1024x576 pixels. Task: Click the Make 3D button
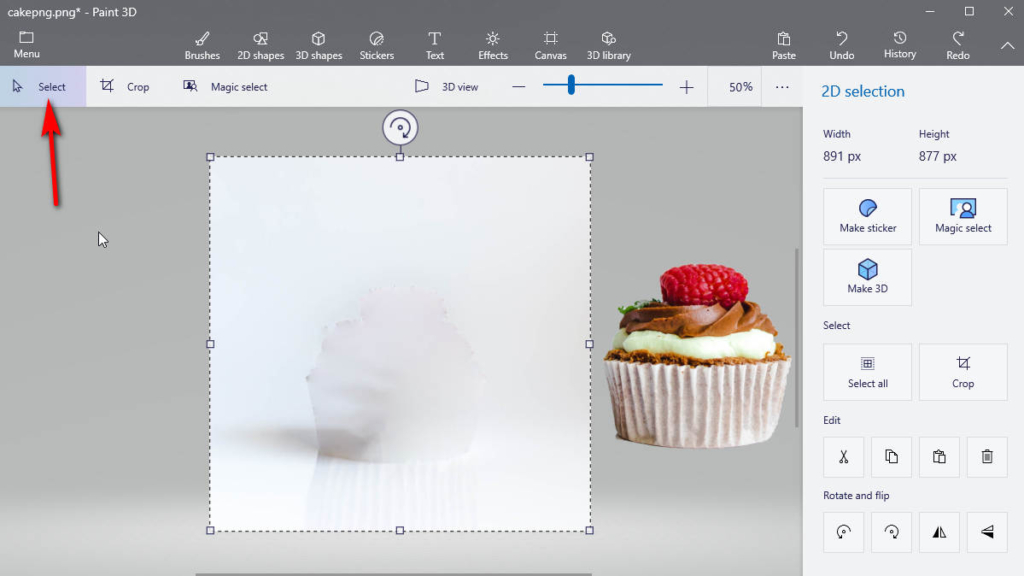(867, 277)
